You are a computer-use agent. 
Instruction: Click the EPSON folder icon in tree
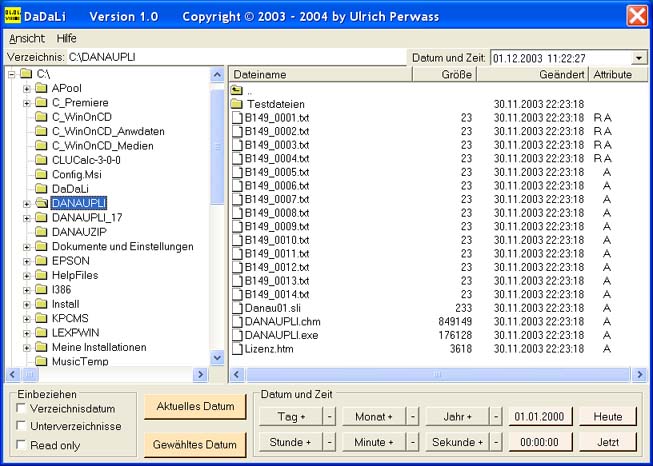pyautogui.click(x=41, y=261)
